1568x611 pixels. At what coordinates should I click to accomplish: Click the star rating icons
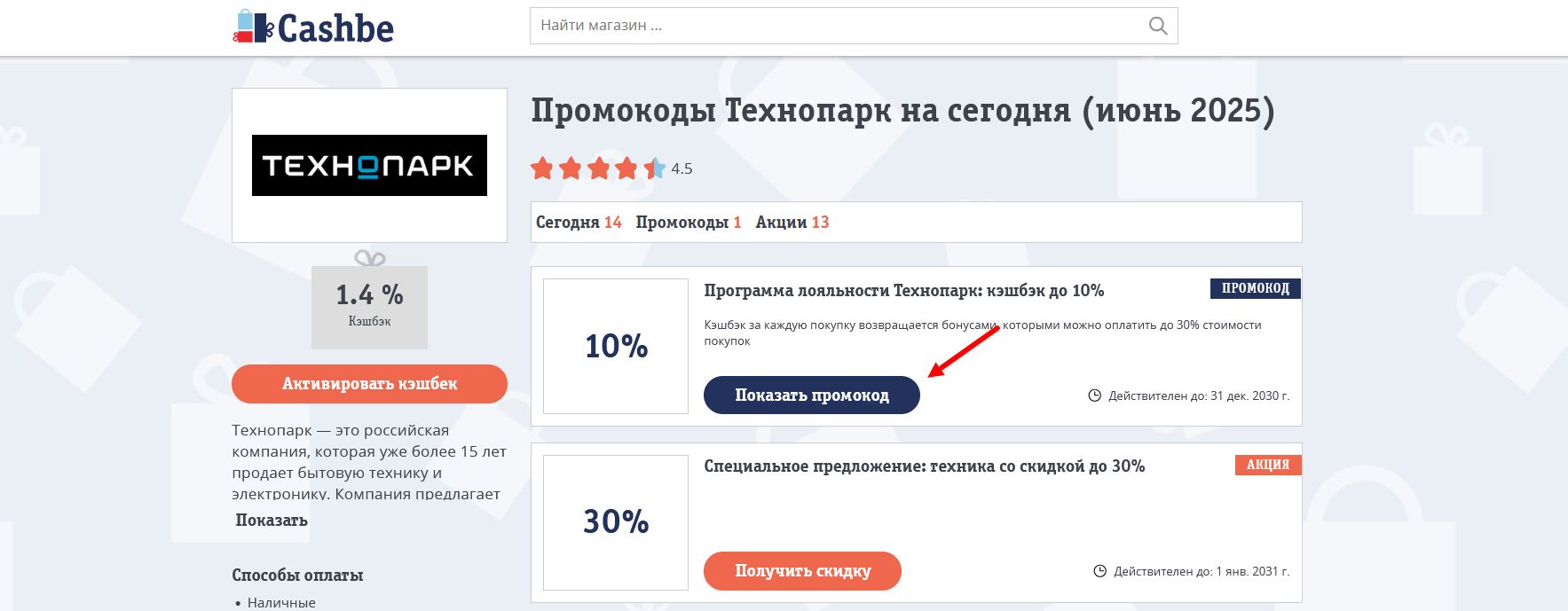pyautogui.click(x=598, y=168)
